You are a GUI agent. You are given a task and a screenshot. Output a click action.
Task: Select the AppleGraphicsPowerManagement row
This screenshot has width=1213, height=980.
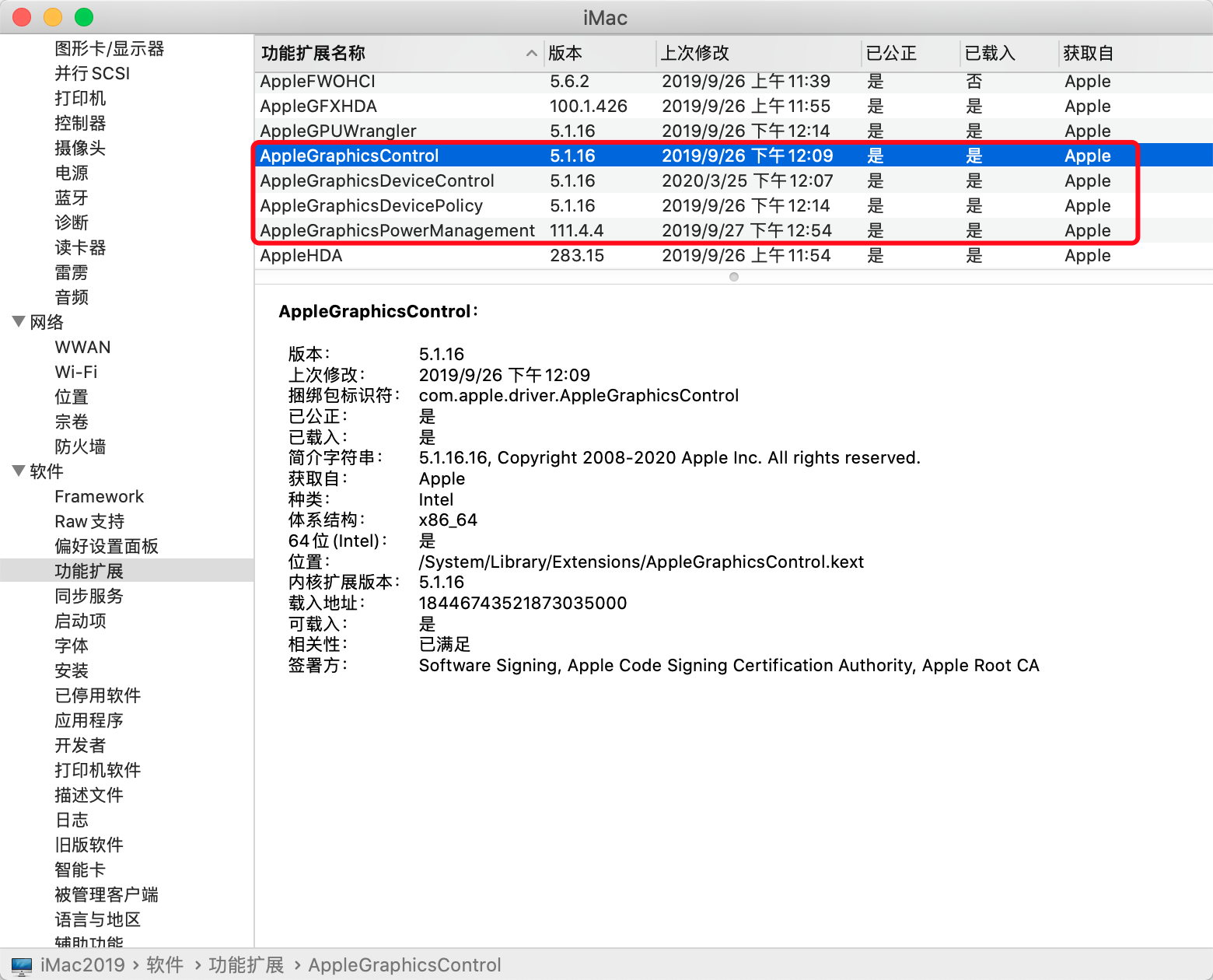click(733, 230)
